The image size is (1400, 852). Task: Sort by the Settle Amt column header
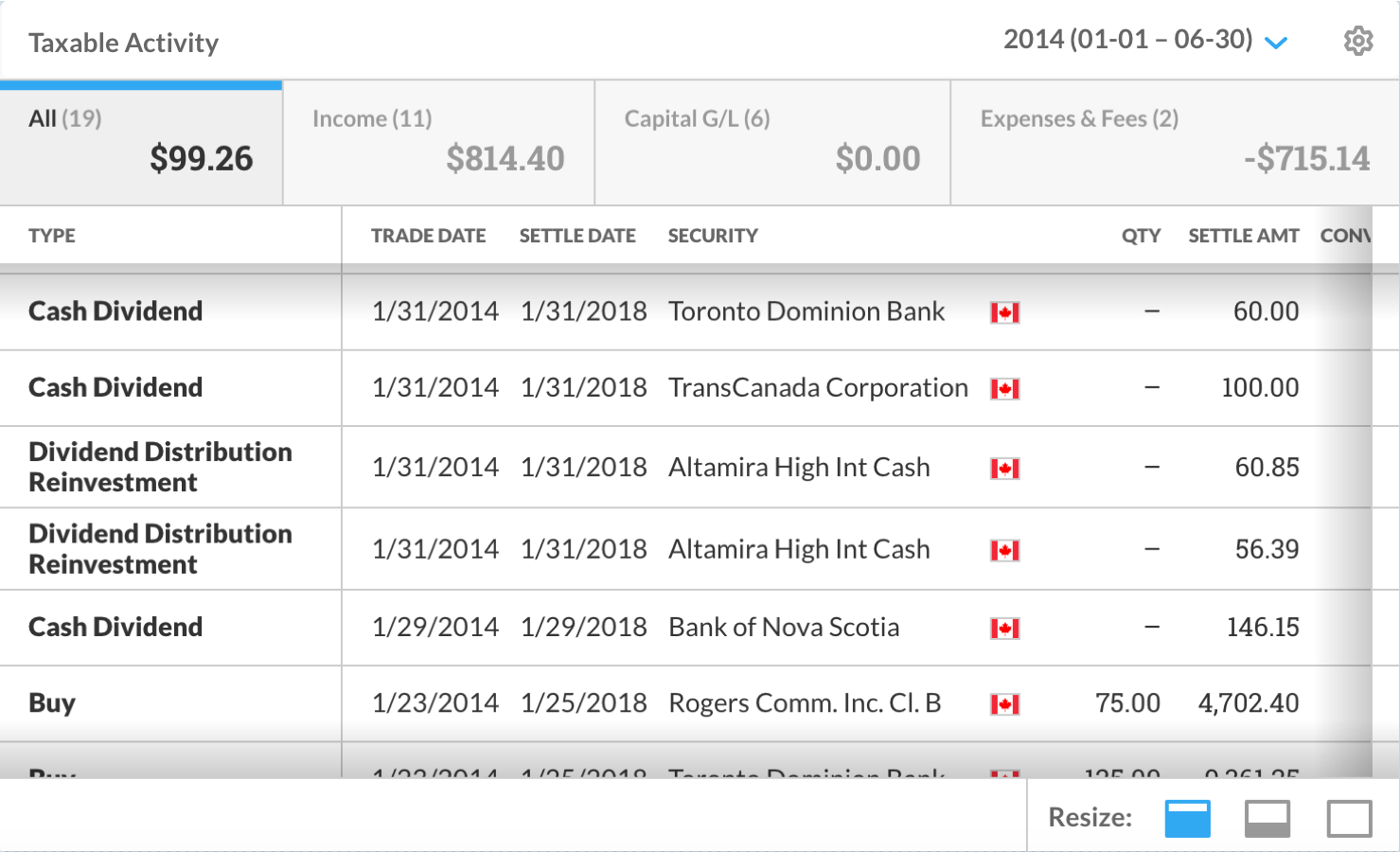click(1243, 236)
